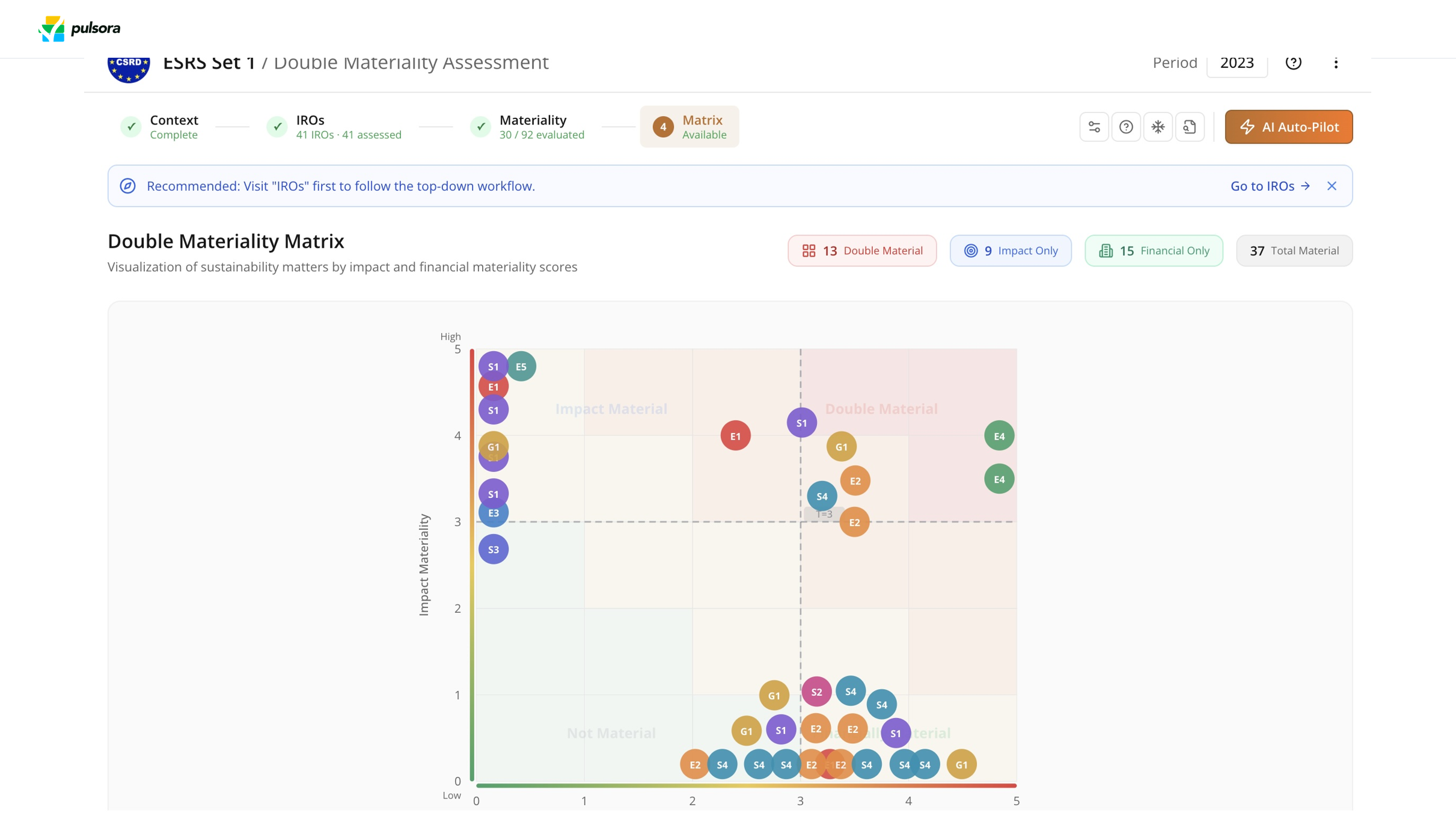The height and width of the screenshot is (819, 1456).
Task: Click the Not Material quadrant label
Action: pyautogui.click(x=611, y=733)
